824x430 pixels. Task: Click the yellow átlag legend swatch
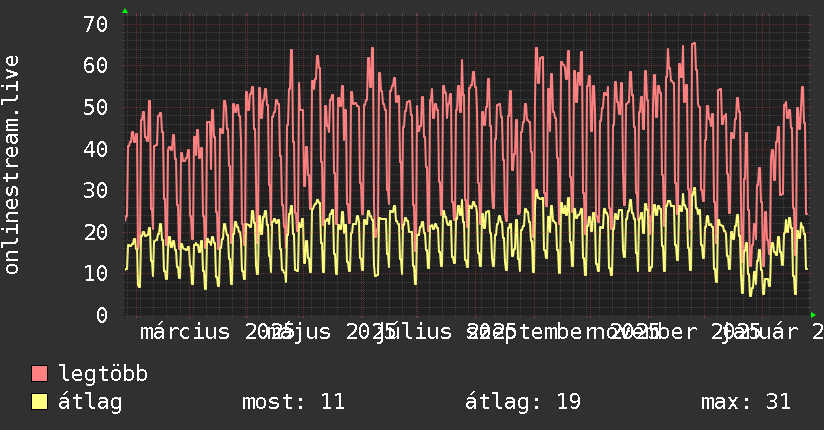coord(39,402)
